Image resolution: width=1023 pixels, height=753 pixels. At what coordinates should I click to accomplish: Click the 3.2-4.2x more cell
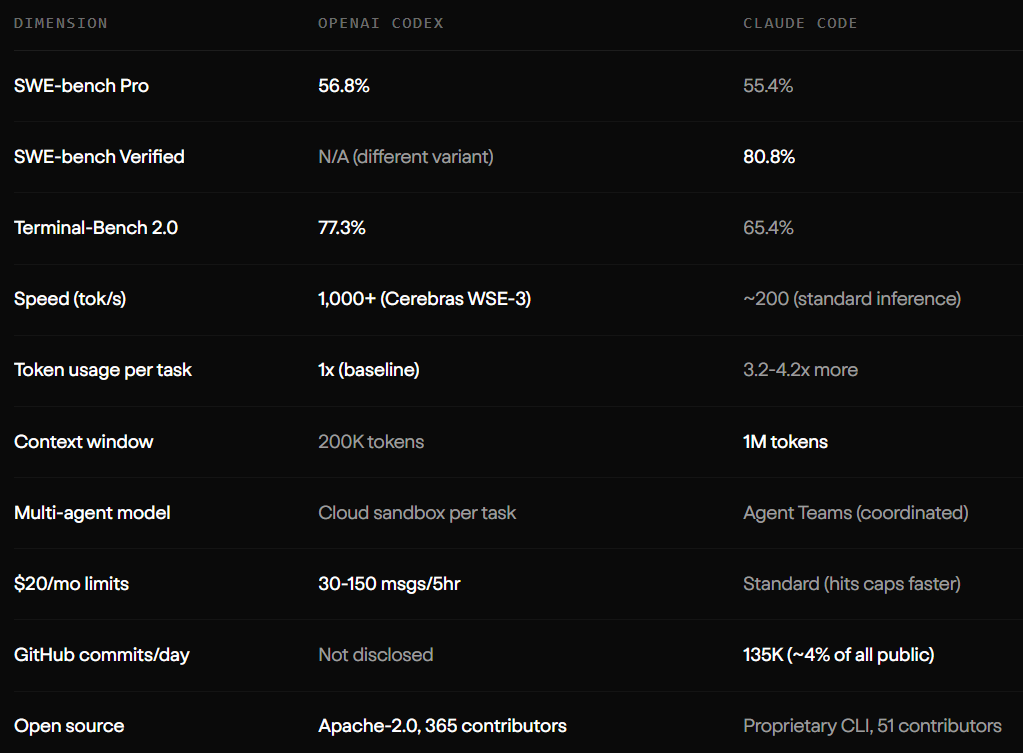[800, 370]
